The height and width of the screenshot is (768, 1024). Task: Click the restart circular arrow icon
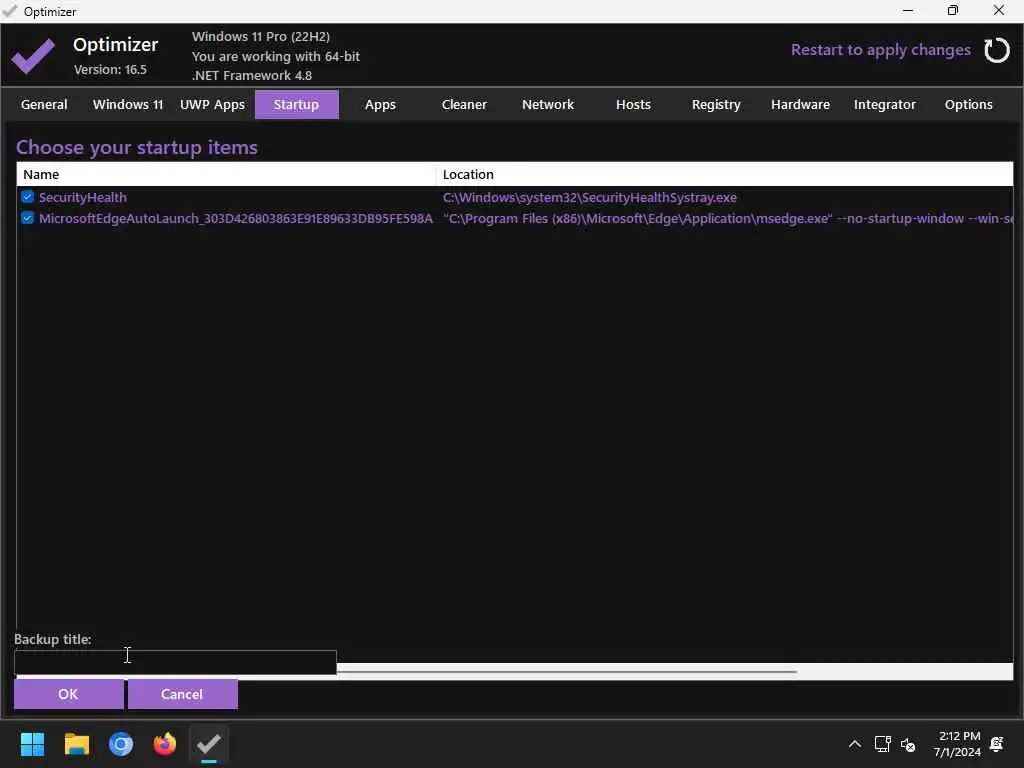tap(997, 50)
